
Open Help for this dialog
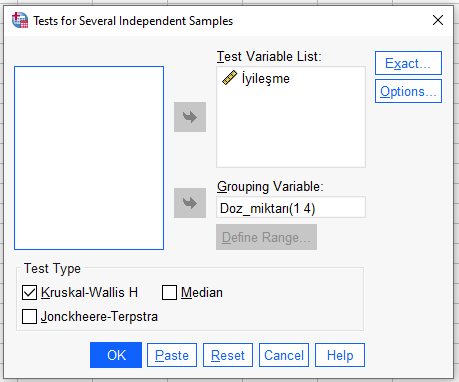[x=340, y=355]
